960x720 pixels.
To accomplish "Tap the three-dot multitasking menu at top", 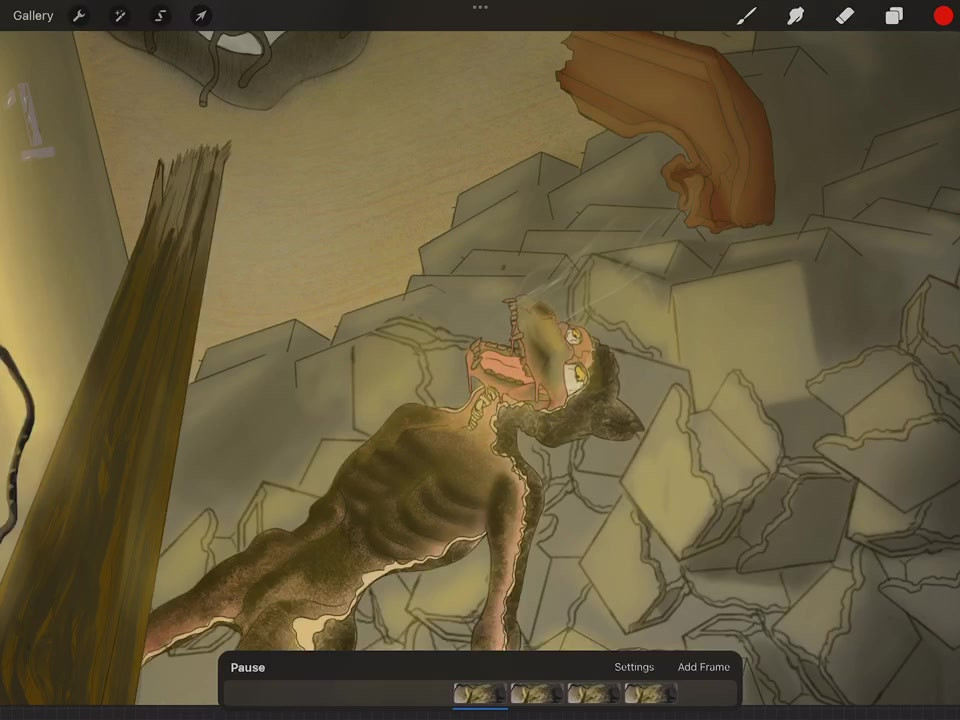I will pos(480,7).
